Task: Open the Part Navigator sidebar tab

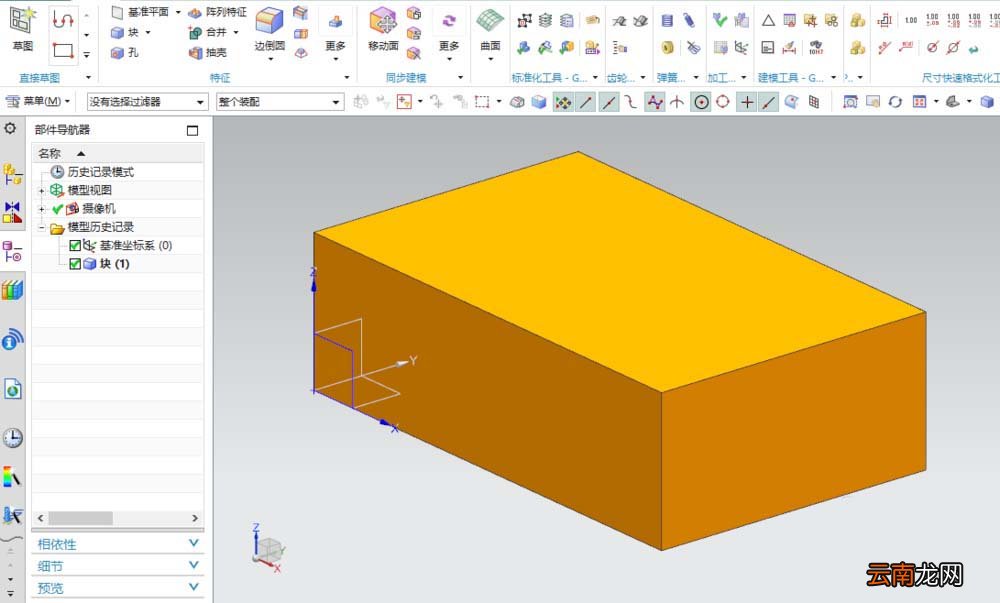Action: [x=13, y=251]
